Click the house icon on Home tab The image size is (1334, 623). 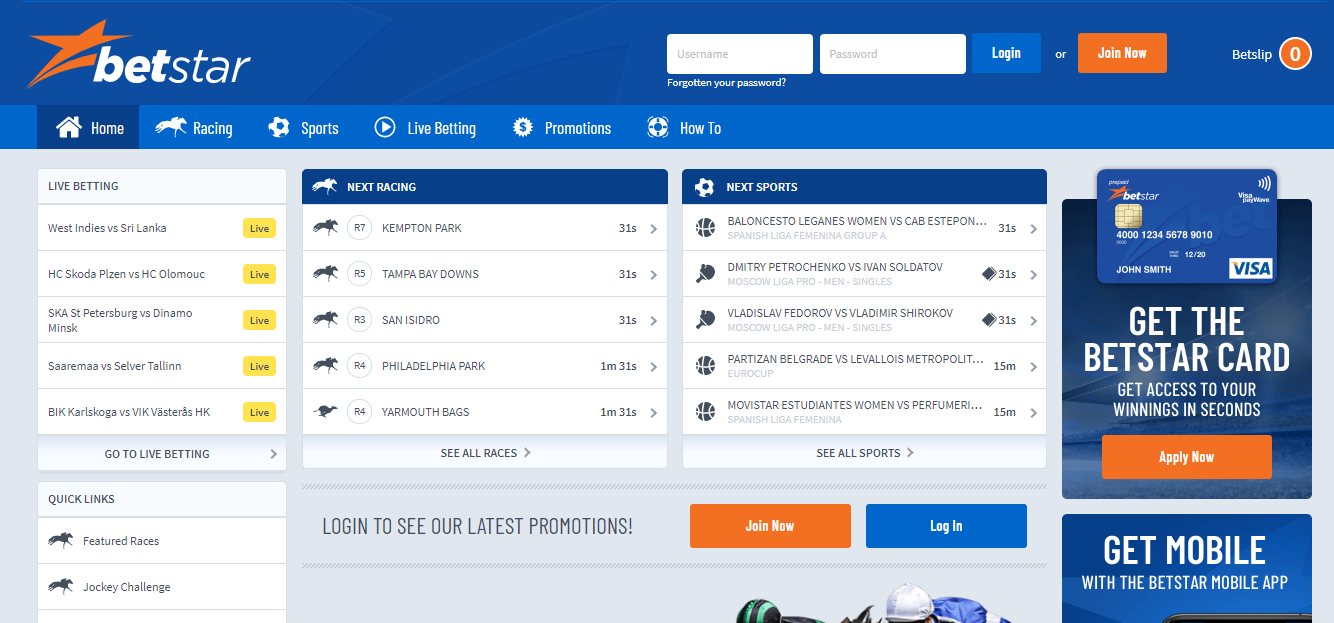68,127
